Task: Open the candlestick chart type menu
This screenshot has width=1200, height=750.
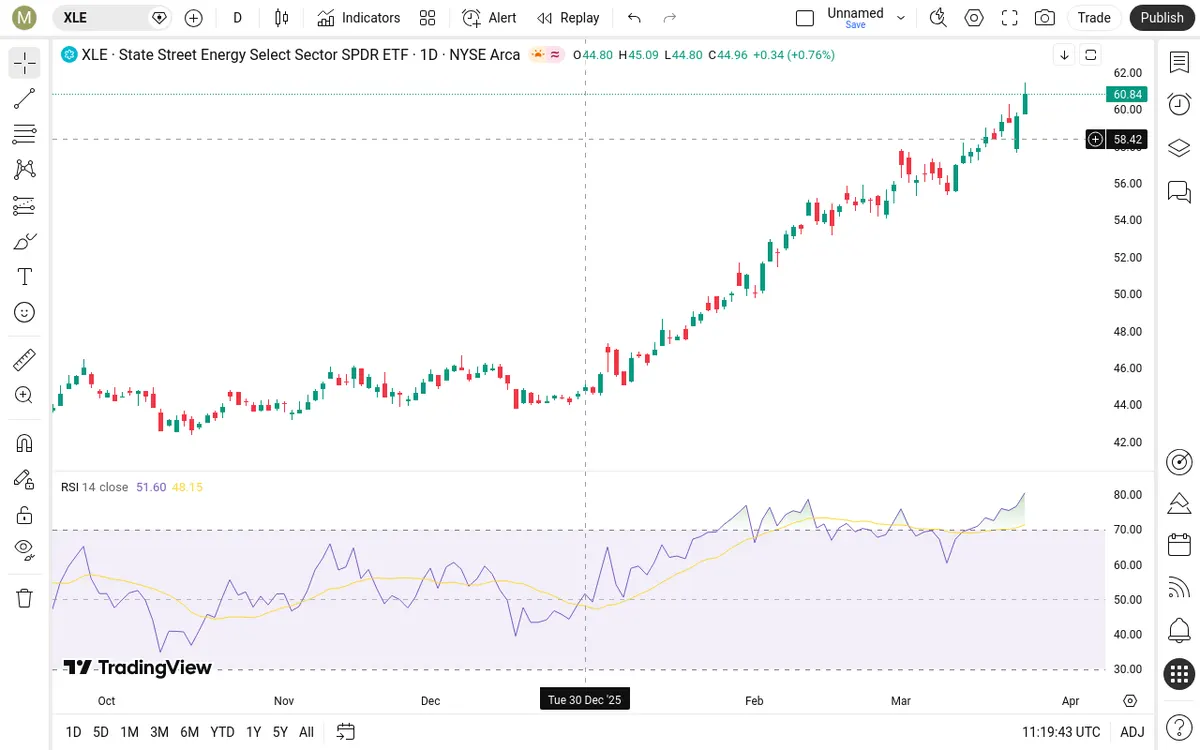Action: click(x=282, y=18)
